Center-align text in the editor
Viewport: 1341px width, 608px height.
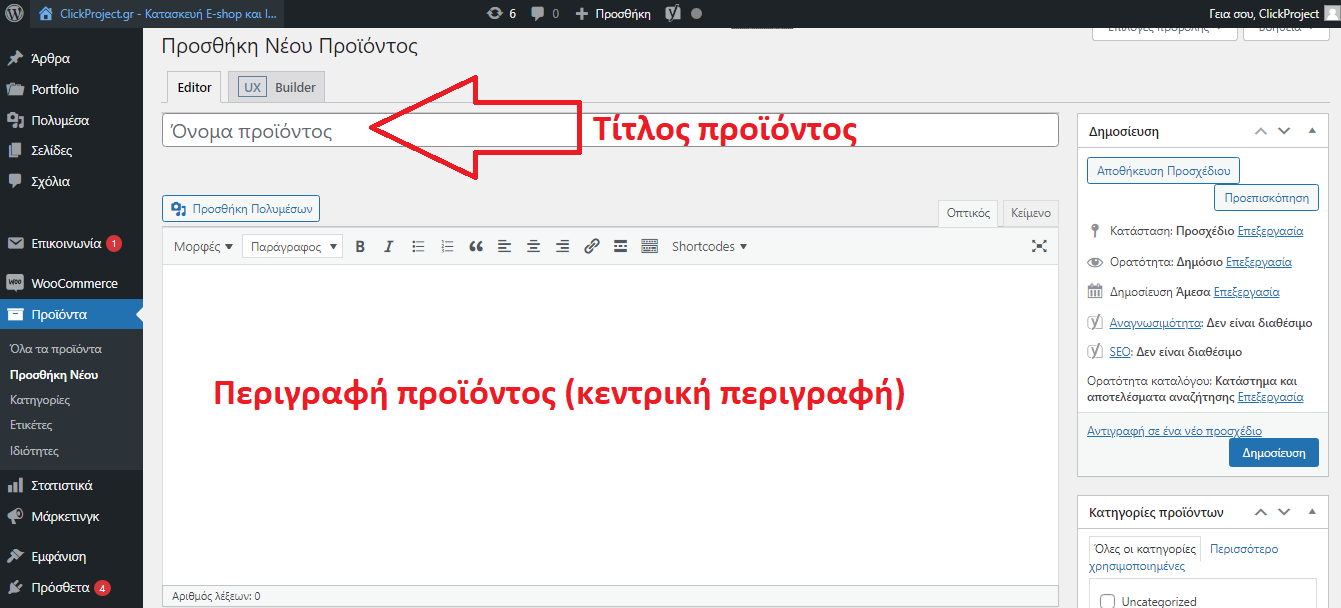coord(534,246)
